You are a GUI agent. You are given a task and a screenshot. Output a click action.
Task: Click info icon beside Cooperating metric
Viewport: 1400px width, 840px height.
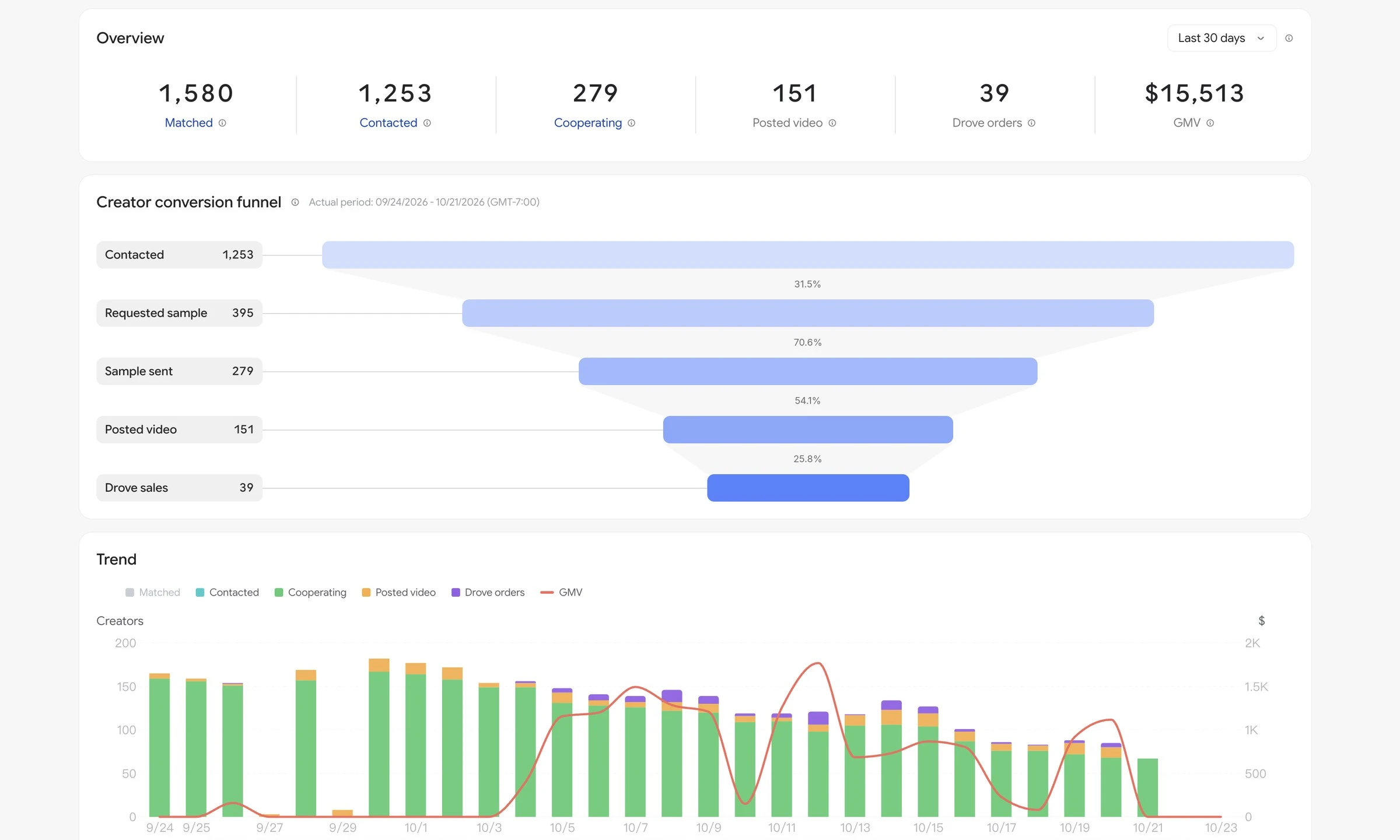point(632,123)
